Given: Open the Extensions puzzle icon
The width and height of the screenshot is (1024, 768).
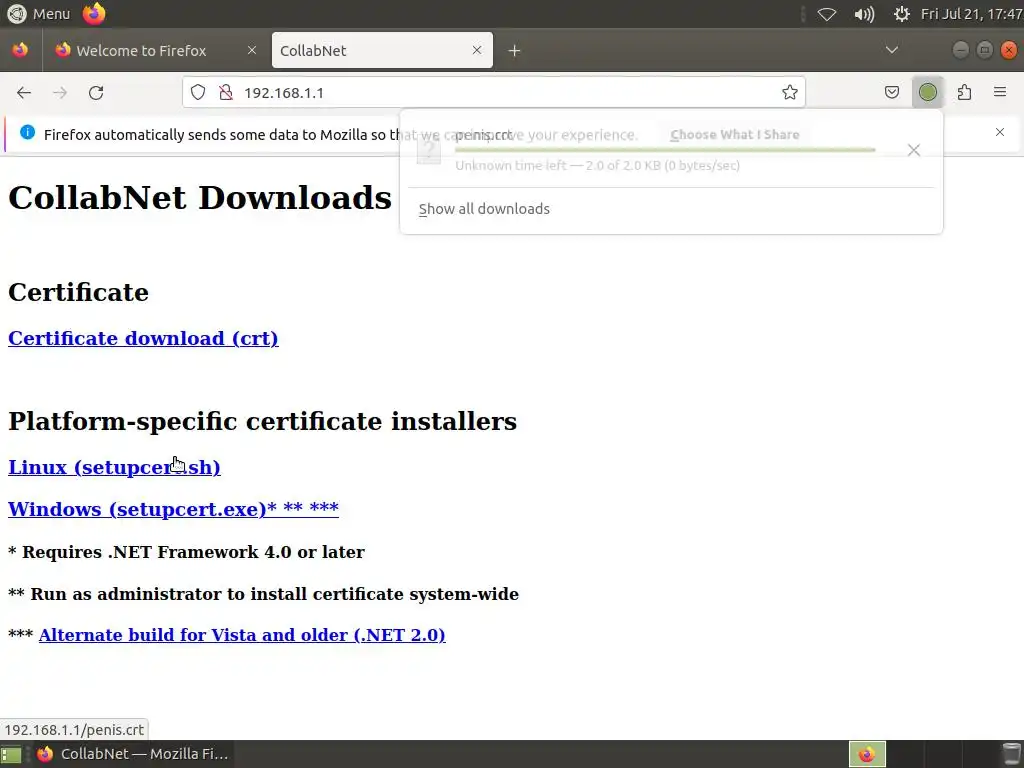Looking at the screenshot, I should (x=964, y=93).
